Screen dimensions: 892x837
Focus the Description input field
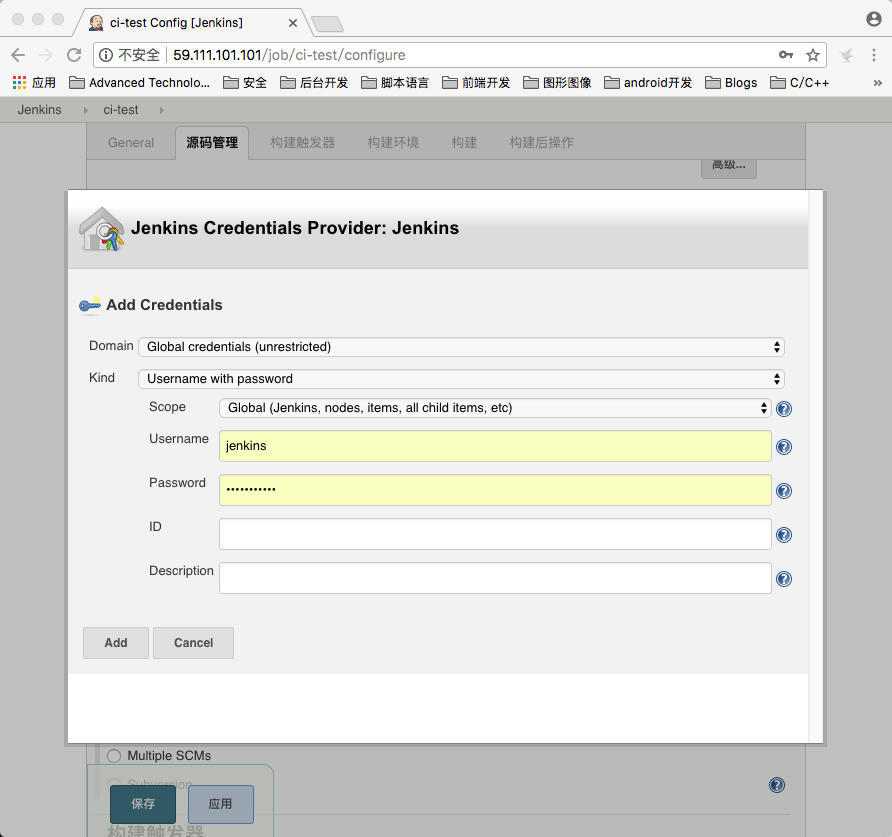495,578
